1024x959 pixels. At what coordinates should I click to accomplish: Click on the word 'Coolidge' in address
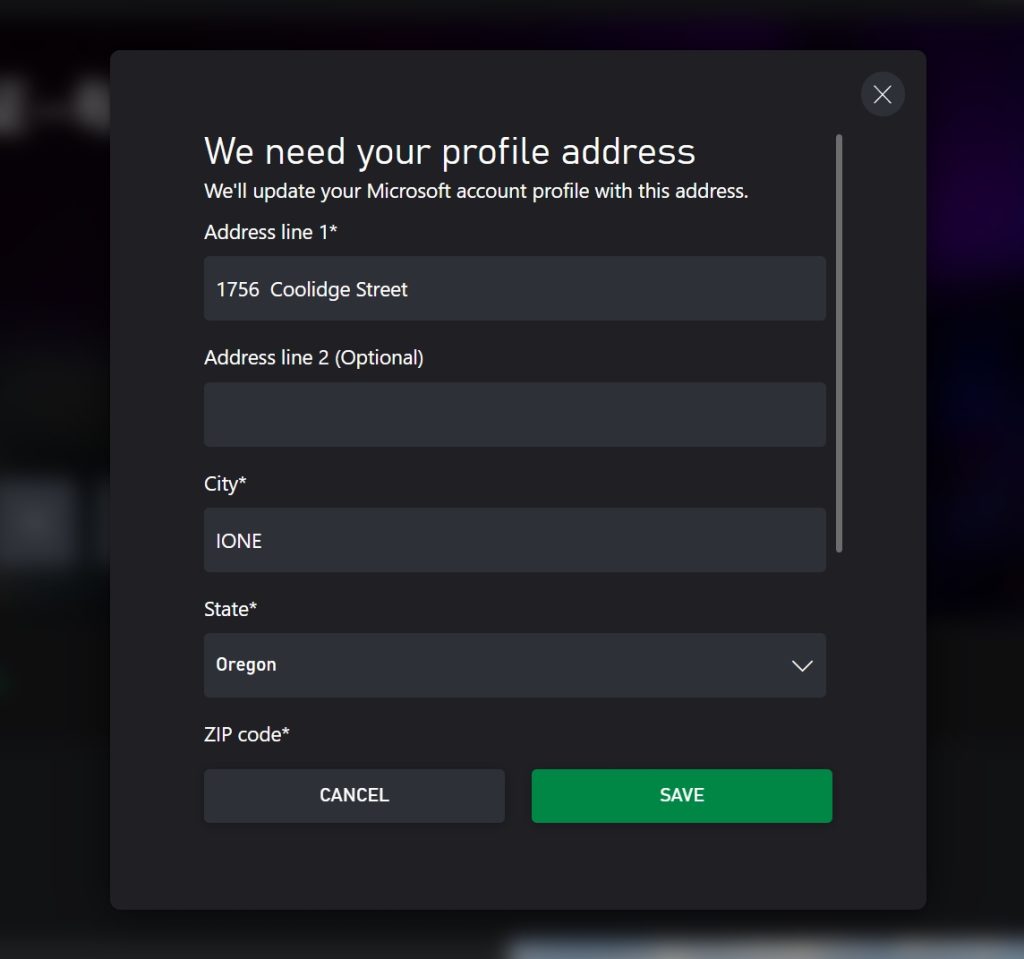tap(310, 290)
